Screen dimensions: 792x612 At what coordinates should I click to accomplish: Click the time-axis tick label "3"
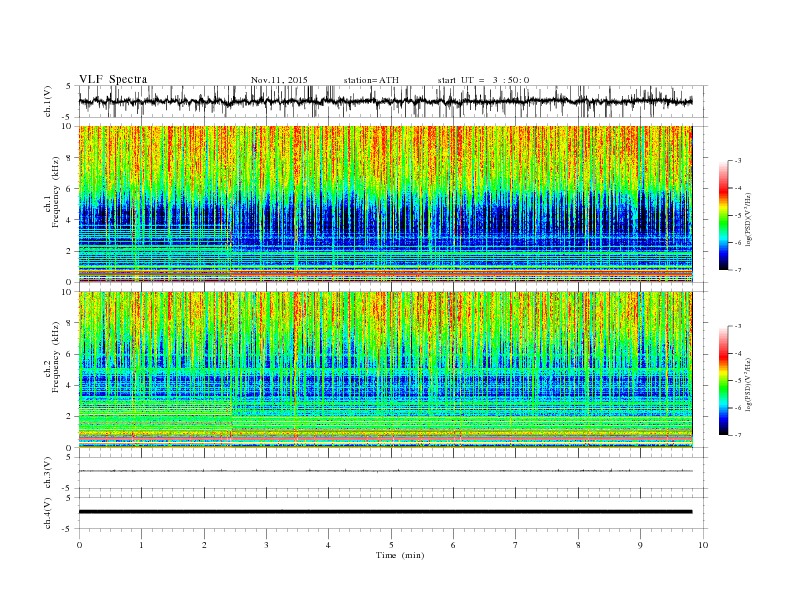266,545
